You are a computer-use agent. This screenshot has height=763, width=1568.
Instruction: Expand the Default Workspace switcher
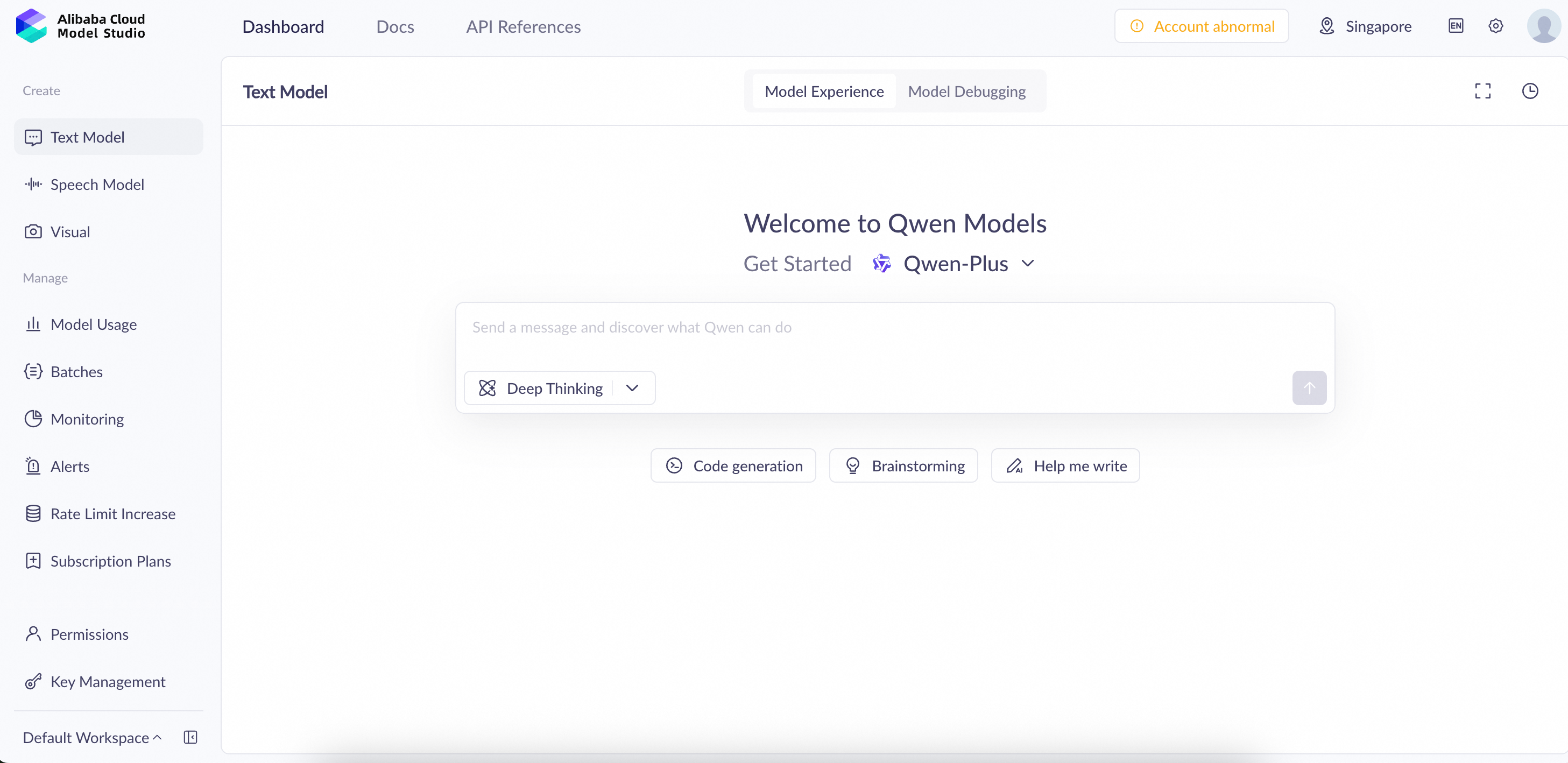point(93,738)
